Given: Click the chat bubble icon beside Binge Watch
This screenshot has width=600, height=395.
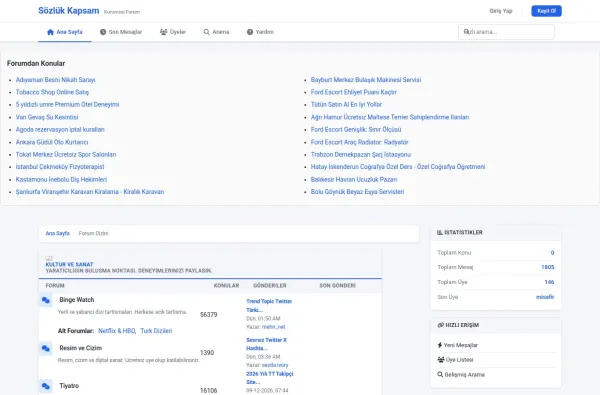Looking at the screenshot, I should pos(46,300).
